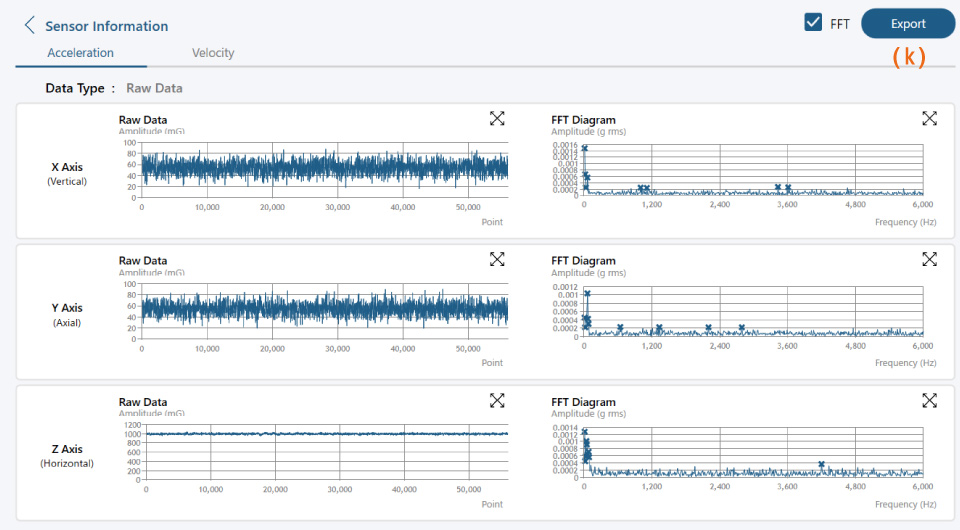Click the highest peak marker in Y Axis FFT
This screenshot has height=530, width=960.
[x=587, y=294]
